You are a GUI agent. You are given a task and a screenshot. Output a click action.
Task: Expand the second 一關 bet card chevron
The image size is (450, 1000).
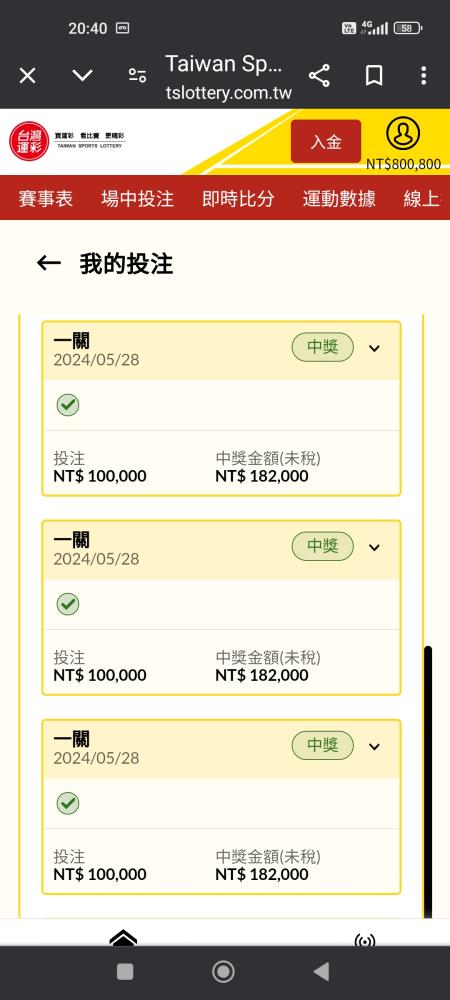375,547
